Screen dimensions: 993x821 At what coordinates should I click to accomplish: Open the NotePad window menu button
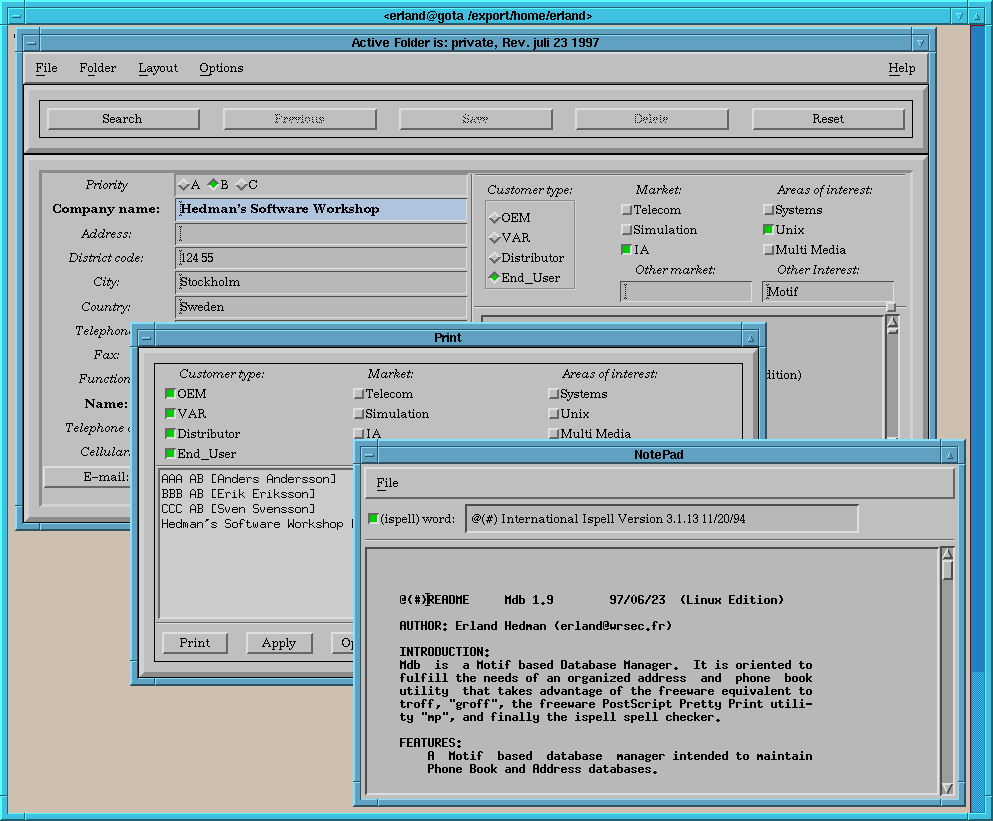click(x=368, y=455)
